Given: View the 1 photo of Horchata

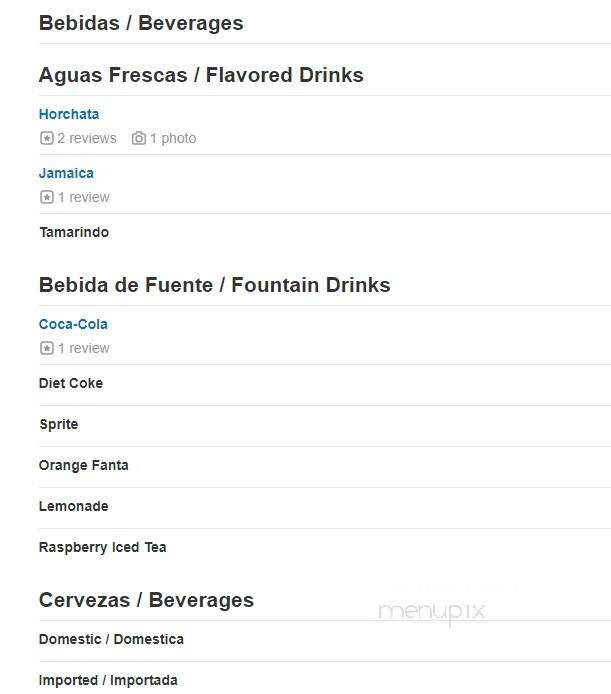Looking at the screenshot, I should tap(173, 138).
